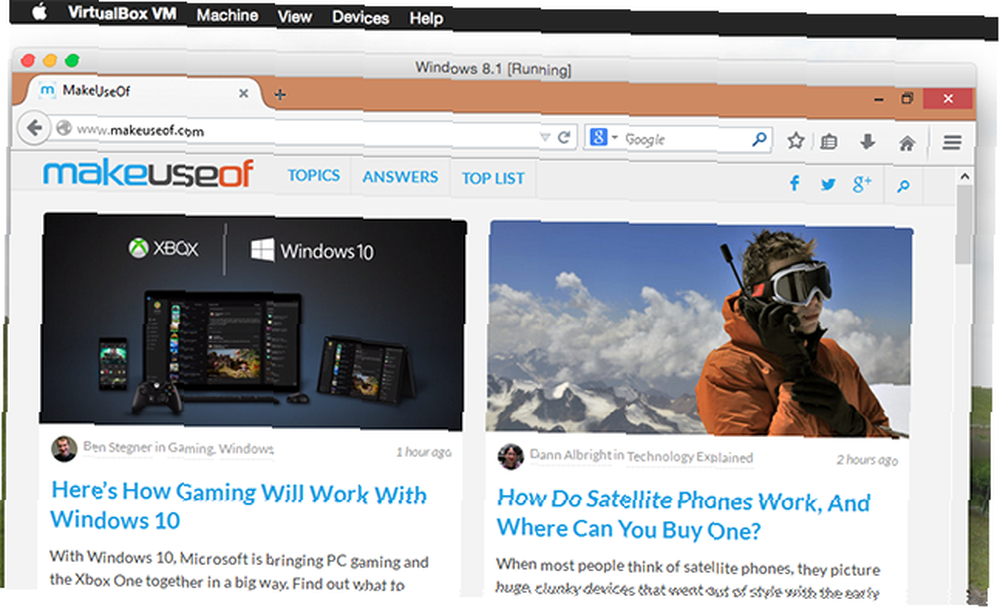1000x608 pixels.
Task: Open a new browser tab
Action: (x=279, y=94)
